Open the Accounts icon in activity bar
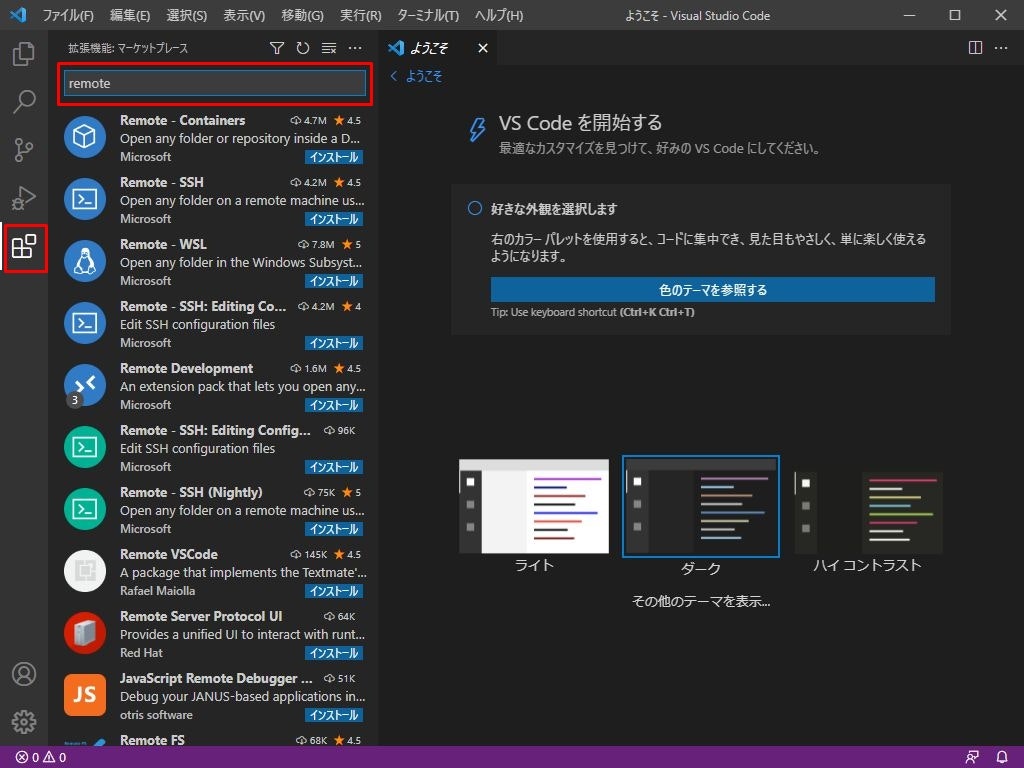Screen dimensions: 1024x768 (24, 673)
